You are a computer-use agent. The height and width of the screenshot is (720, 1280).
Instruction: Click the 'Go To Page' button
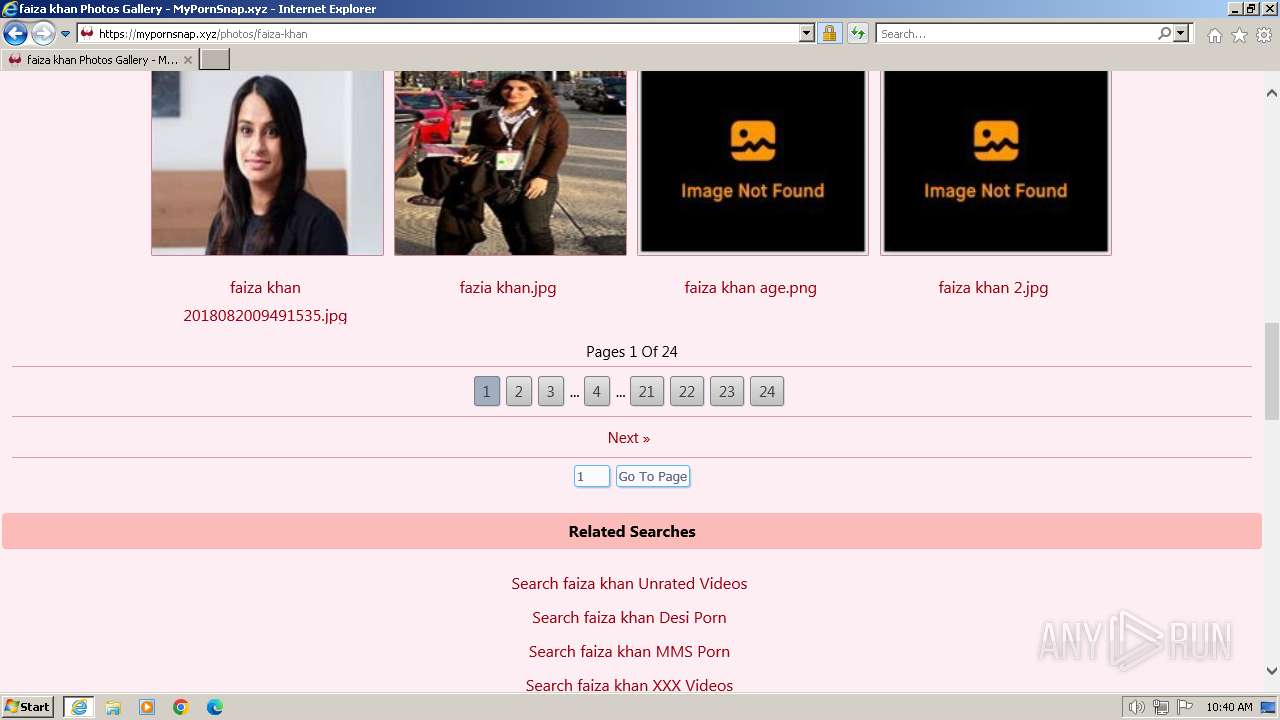pyautogui.click(x=653, y=477)
